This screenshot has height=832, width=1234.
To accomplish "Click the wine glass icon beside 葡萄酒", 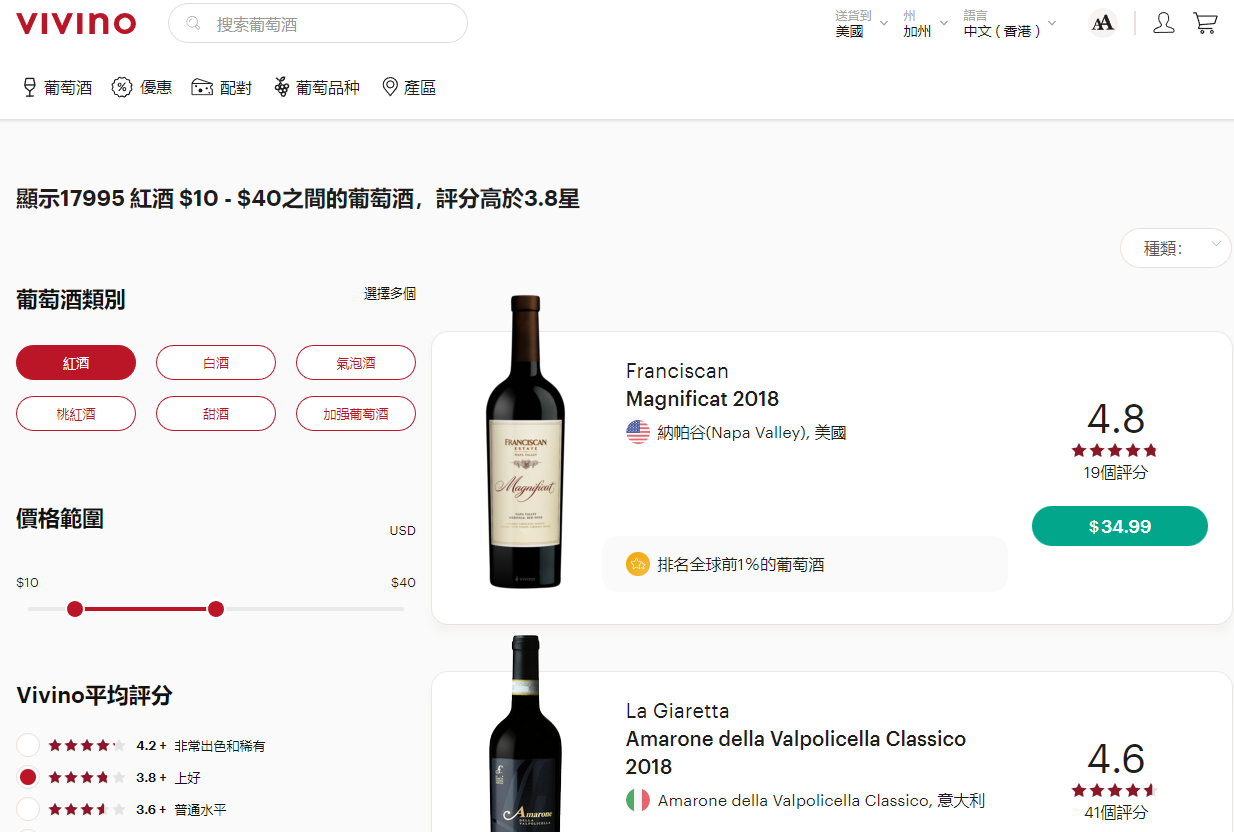I will point(30,88).
